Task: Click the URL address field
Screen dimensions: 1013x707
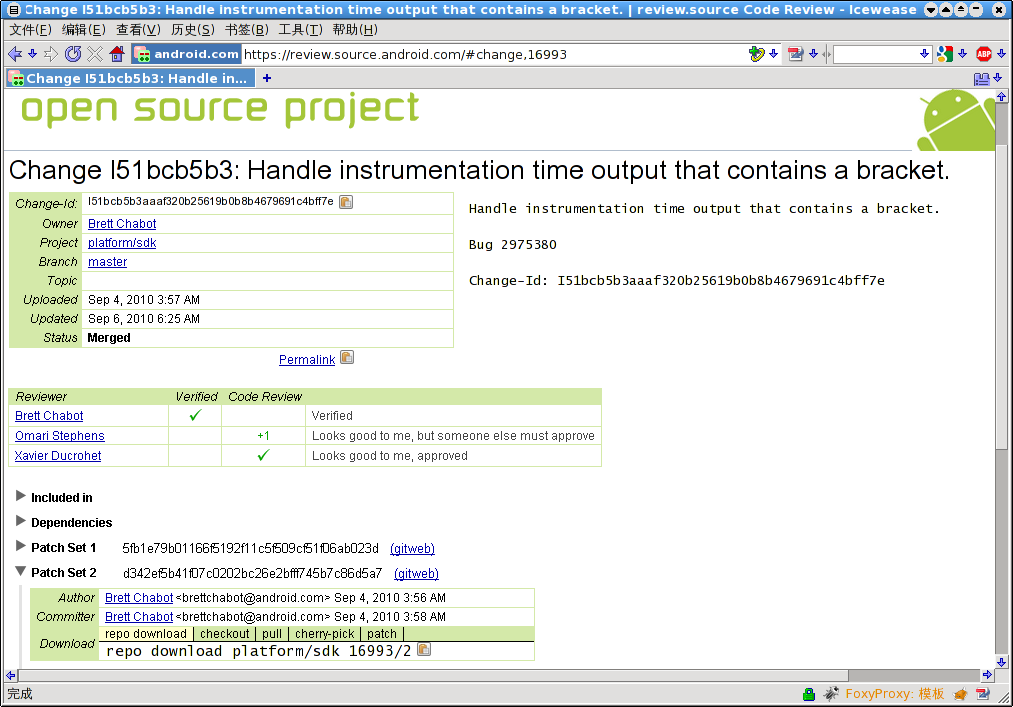Action: click(x=494, y=54)
